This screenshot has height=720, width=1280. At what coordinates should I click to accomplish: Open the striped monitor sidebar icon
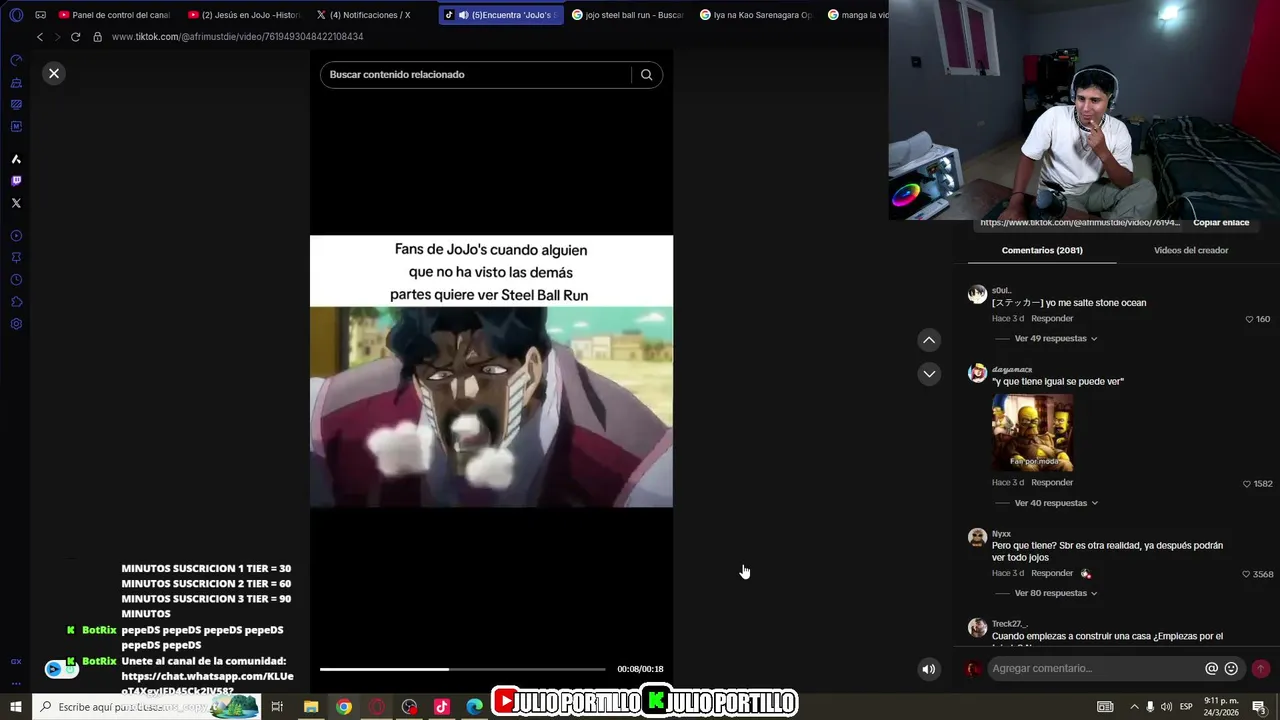pyautogui.click(x=16, y=104)
